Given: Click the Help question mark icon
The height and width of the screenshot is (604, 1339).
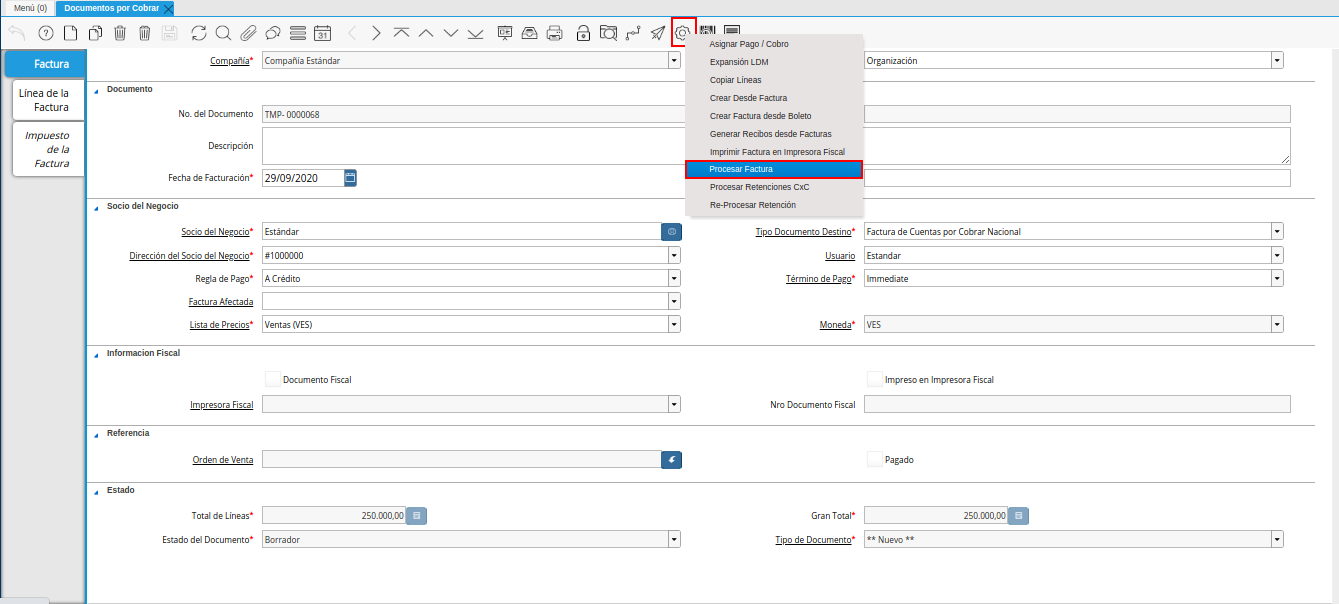Looking at the screenshot, I should [45, 33].
